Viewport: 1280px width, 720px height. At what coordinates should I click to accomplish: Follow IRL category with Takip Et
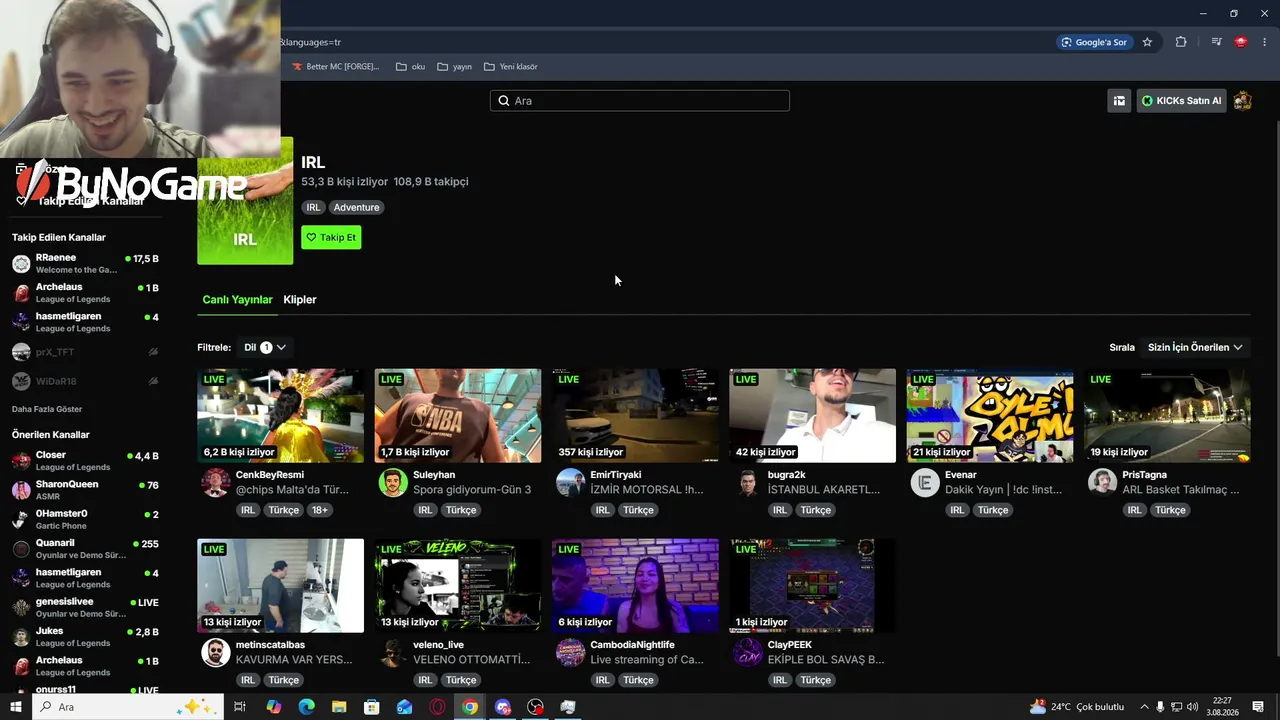[331, 237]
